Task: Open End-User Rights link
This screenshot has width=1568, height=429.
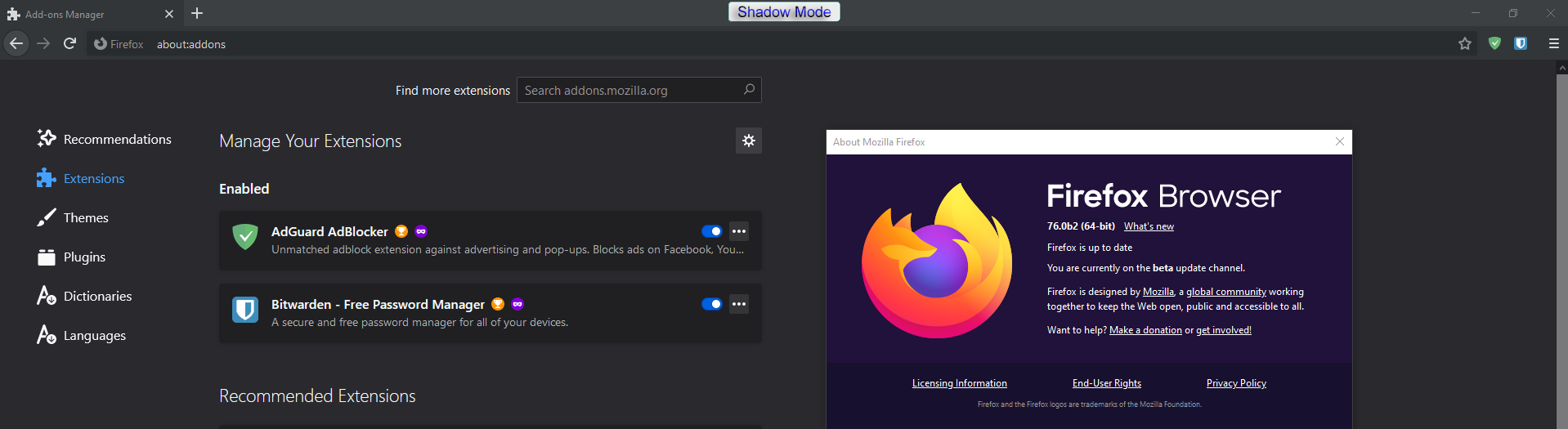Action: pyautogui.click(x=1107, y=383)
